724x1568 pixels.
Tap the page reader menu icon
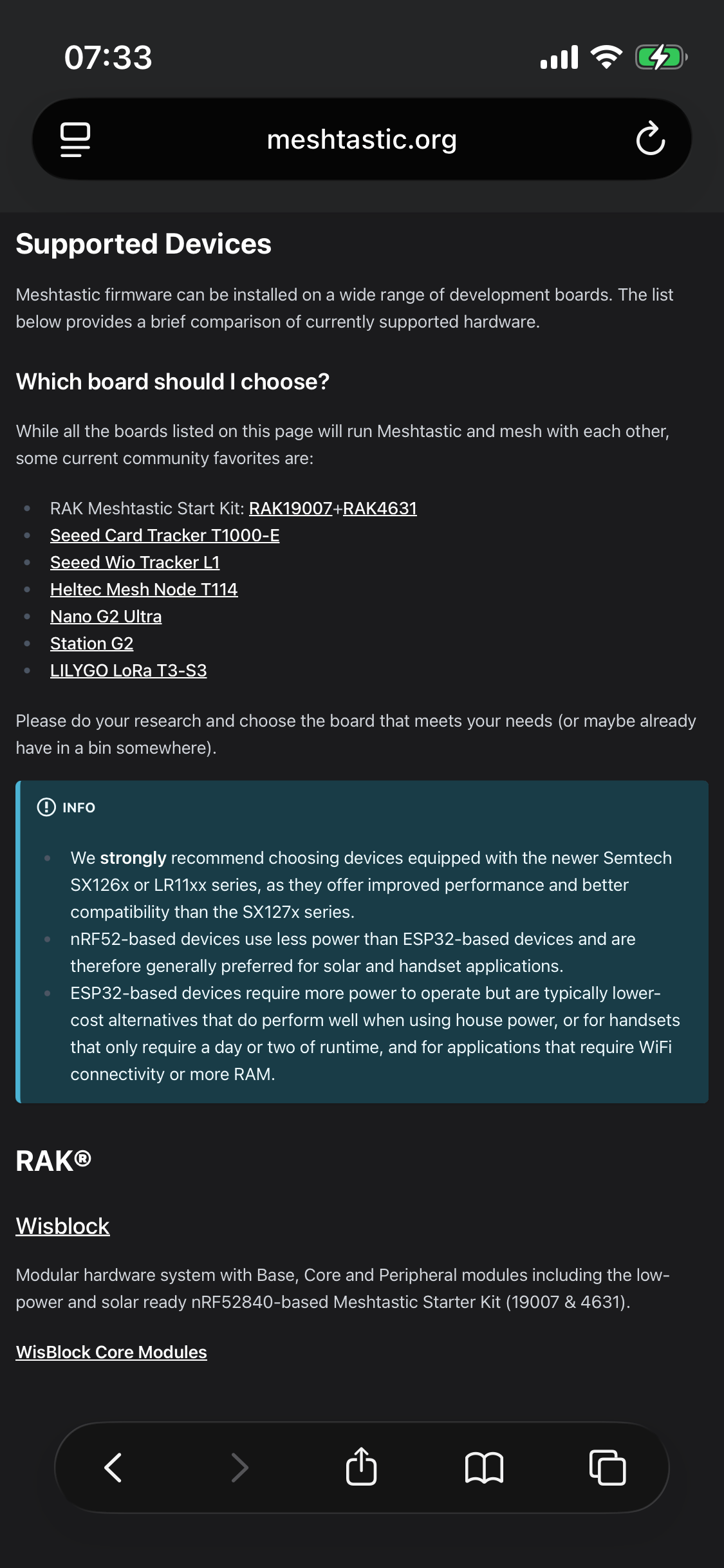pyautogui.click(x=75, y=139)
